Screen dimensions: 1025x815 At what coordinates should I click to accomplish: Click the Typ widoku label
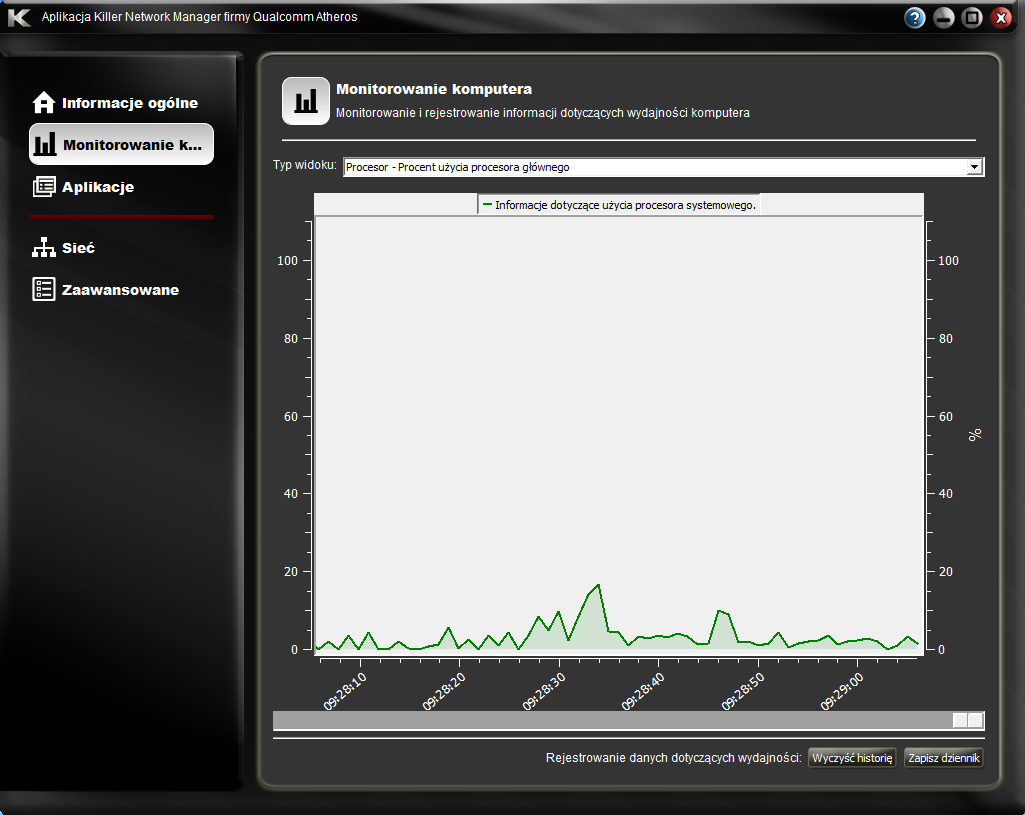pyautogui.click(x=305, y=165)
